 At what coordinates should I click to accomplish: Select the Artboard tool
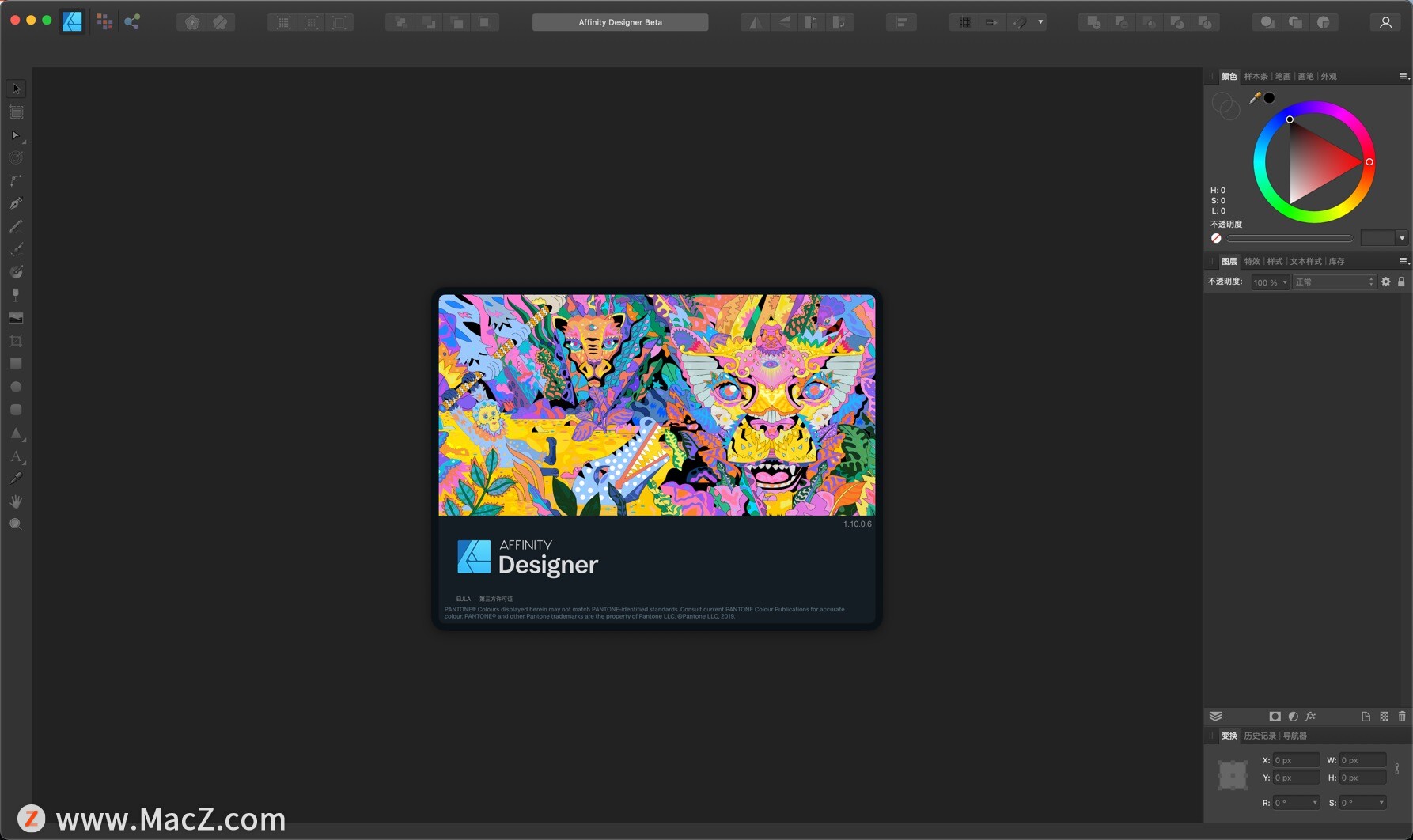pos(16,112)
